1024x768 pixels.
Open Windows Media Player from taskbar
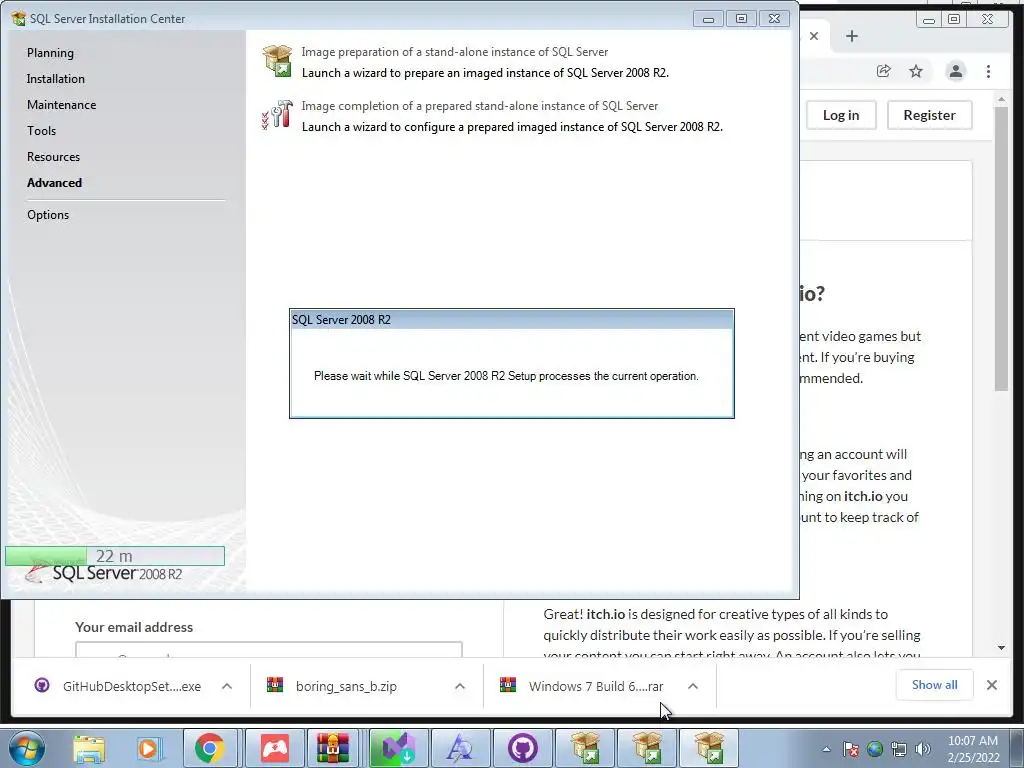(149, 748)
